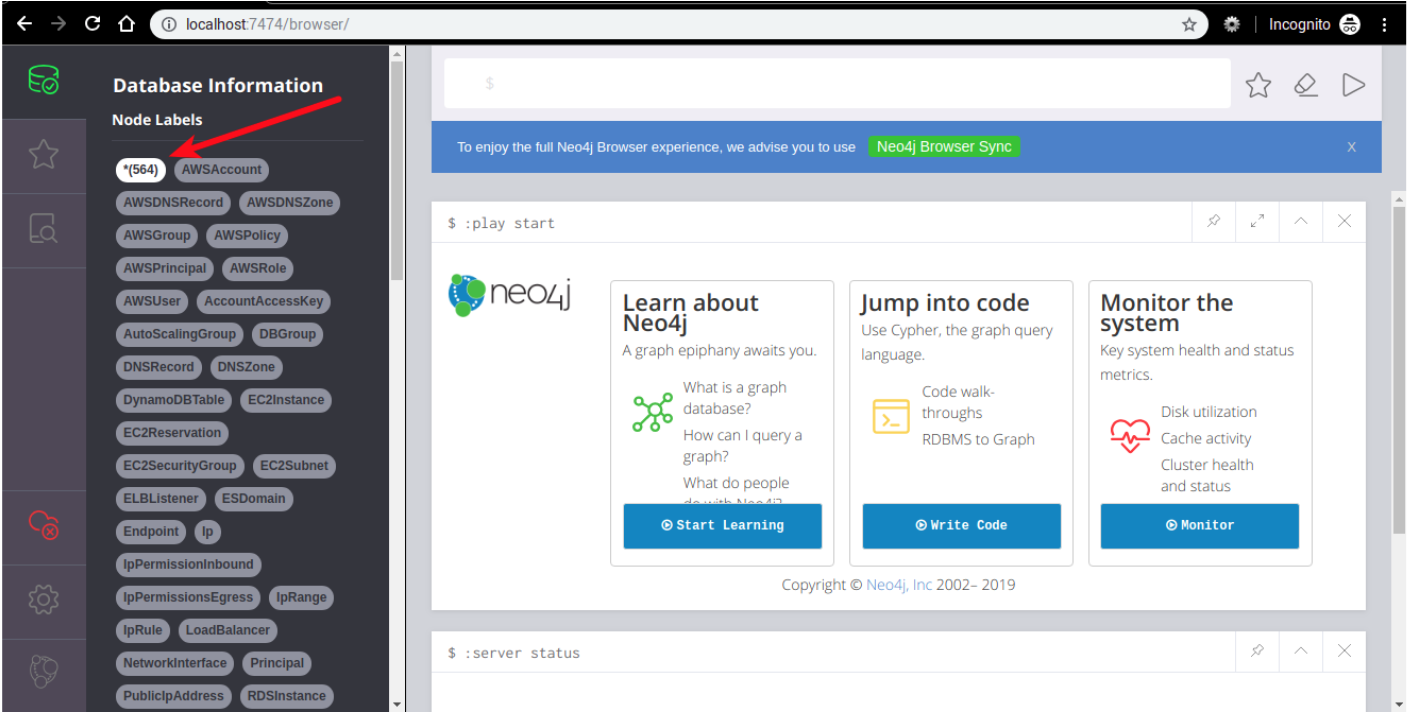This screenshot has height=714, width=1408.
Task: Open the Documents search sidebar icon
Action: click(x=43, y=229)
